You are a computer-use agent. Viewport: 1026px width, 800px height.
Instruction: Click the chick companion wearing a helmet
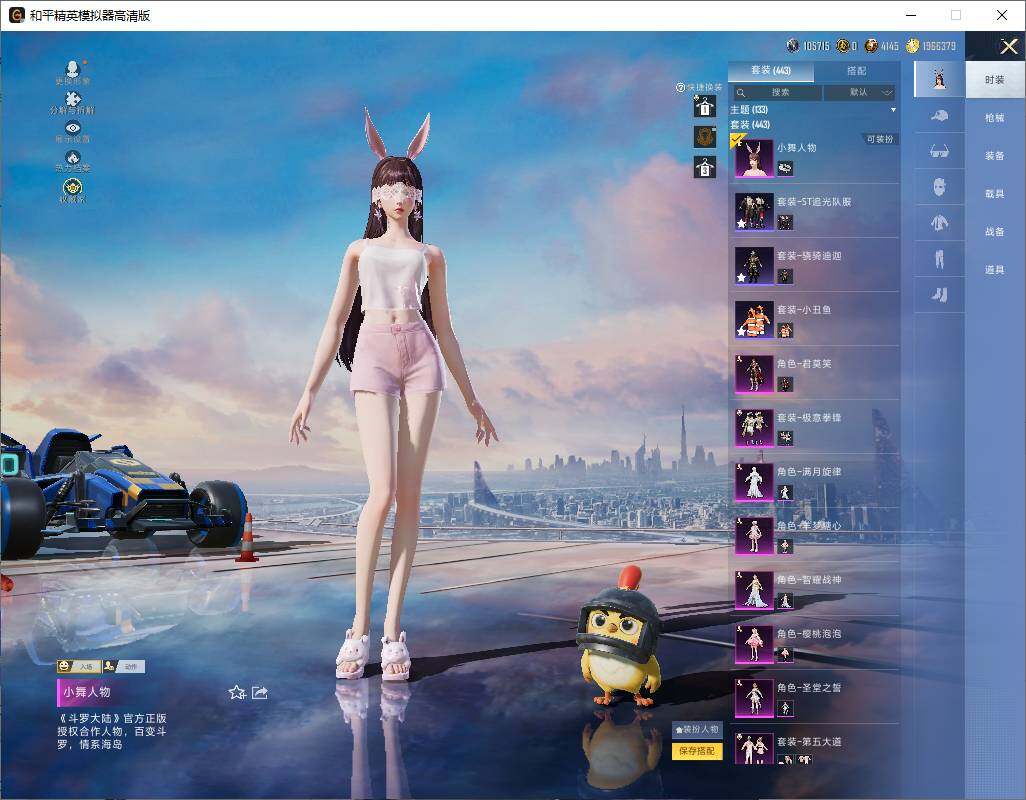620,638
